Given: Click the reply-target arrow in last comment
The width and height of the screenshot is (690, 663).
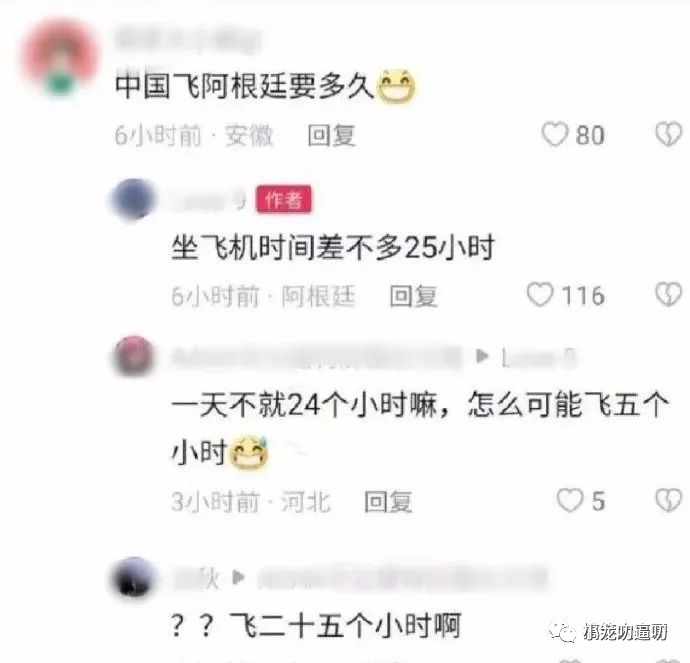Looking at the screenshot, I should [238, 576].
